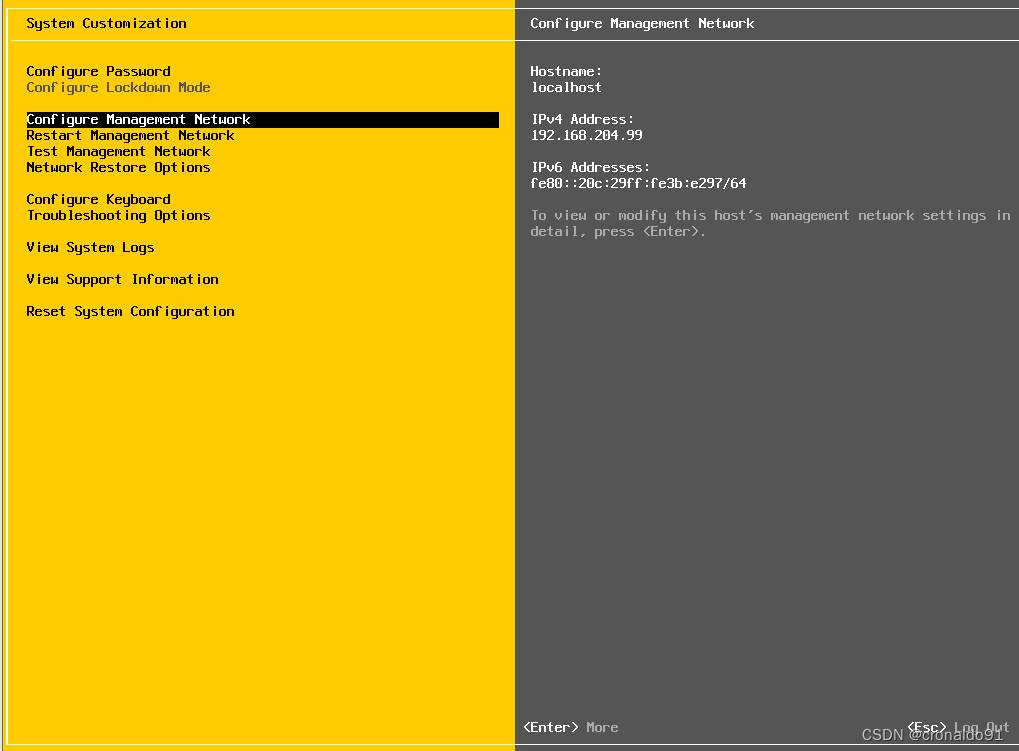Click the management network help description text
Image resolution: width=1019 pixels, height=751 pixels.
click(770, 223)
